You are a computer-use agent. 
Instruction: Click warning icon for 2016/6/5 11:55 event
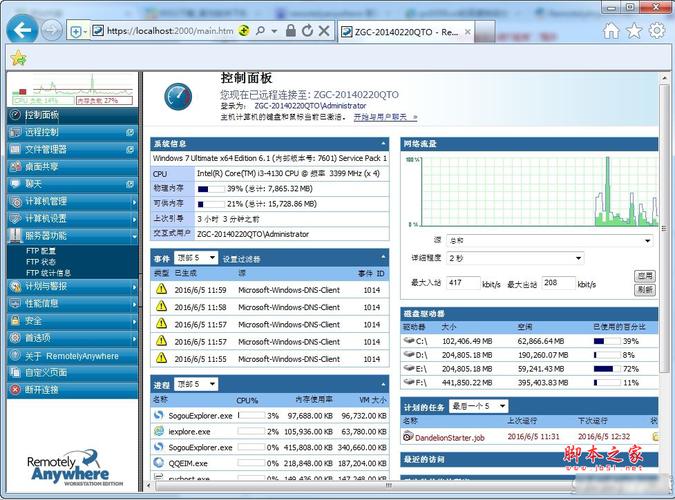161,358
